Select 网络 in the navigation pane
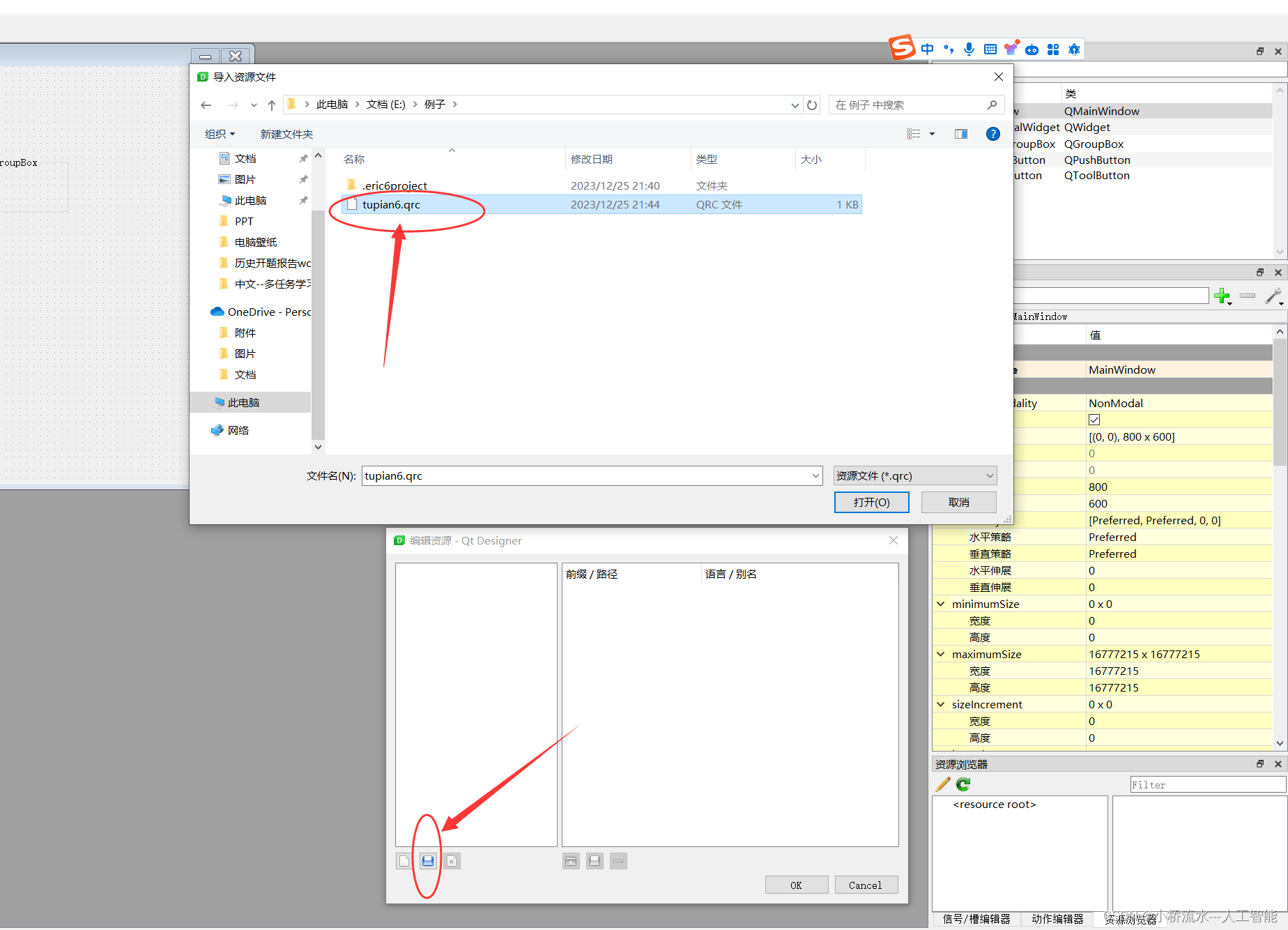The height and width of the screenshot is (930, 1288). click(237, 430)
